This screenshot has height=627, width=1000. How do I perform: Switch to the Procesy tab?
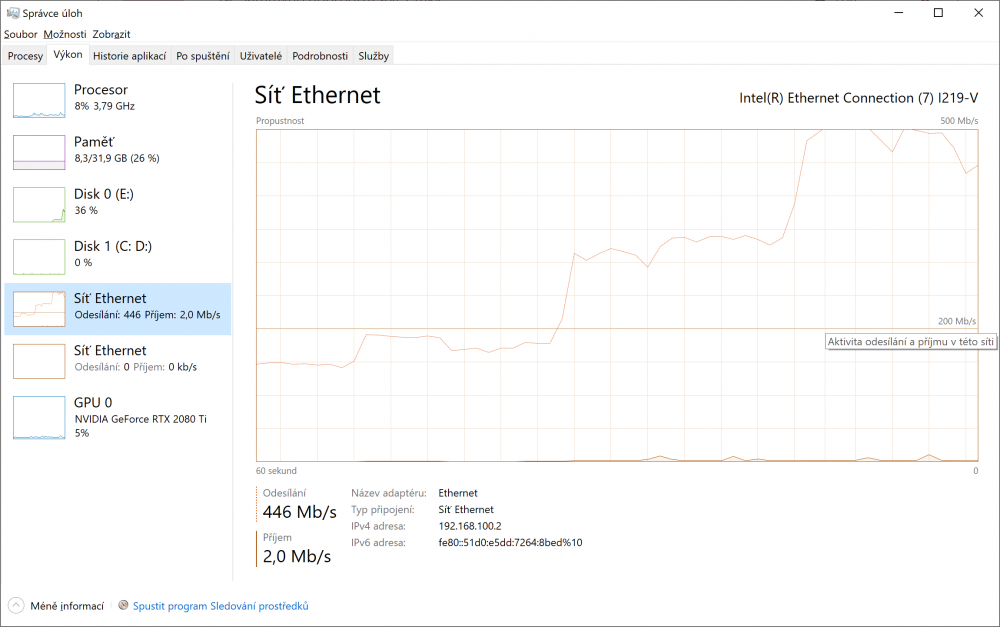coord(25,56)
